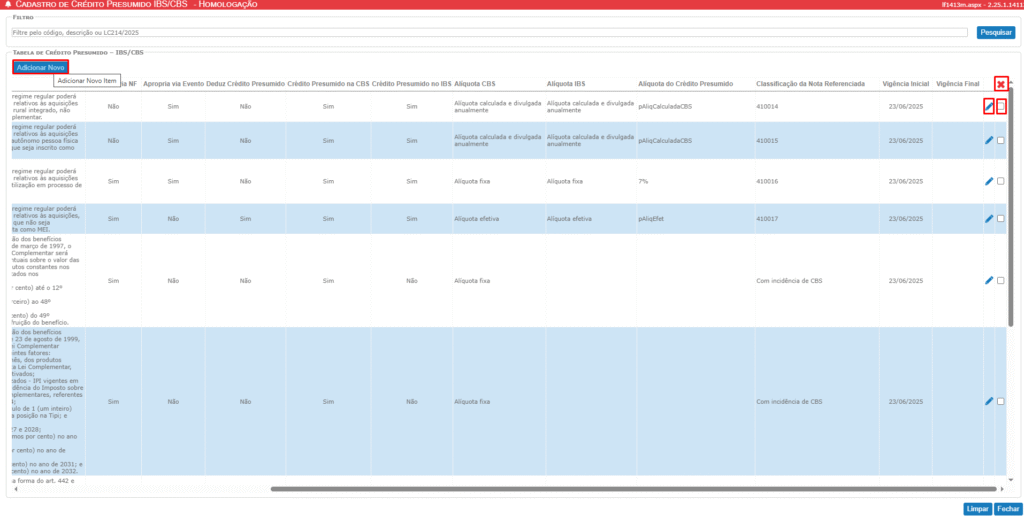Open edit for the 7% aliquota row

pos(989,181)
